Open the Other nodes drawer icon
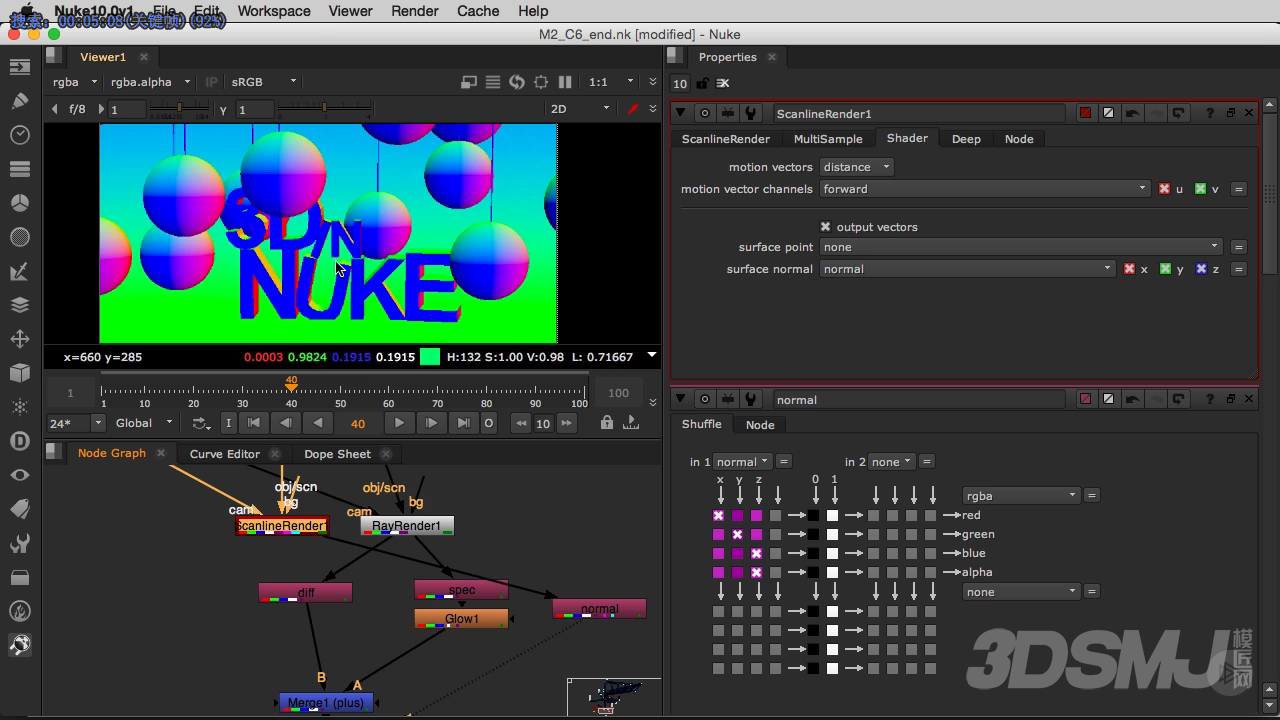The image size is (1280, 720). pos(19,577)
